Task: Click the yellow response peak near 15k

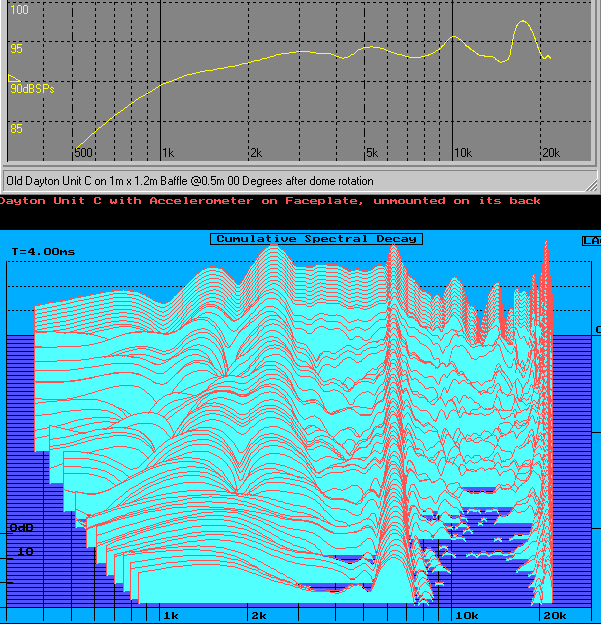Action: click(522, 22)
